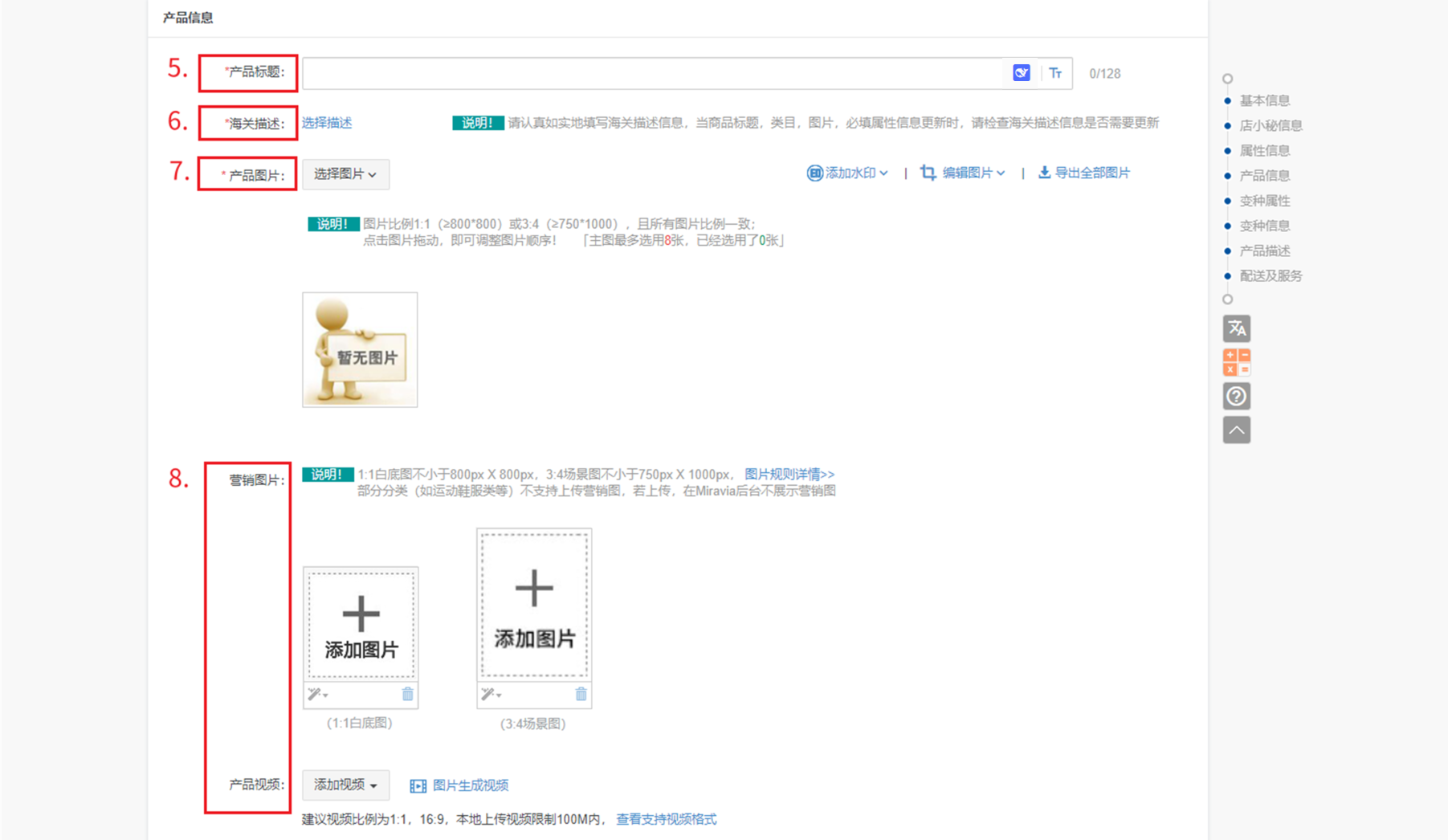This screenshot has width=1448, height=840.
Task: Jump to 配送及服务 section
Action: 1271,275
